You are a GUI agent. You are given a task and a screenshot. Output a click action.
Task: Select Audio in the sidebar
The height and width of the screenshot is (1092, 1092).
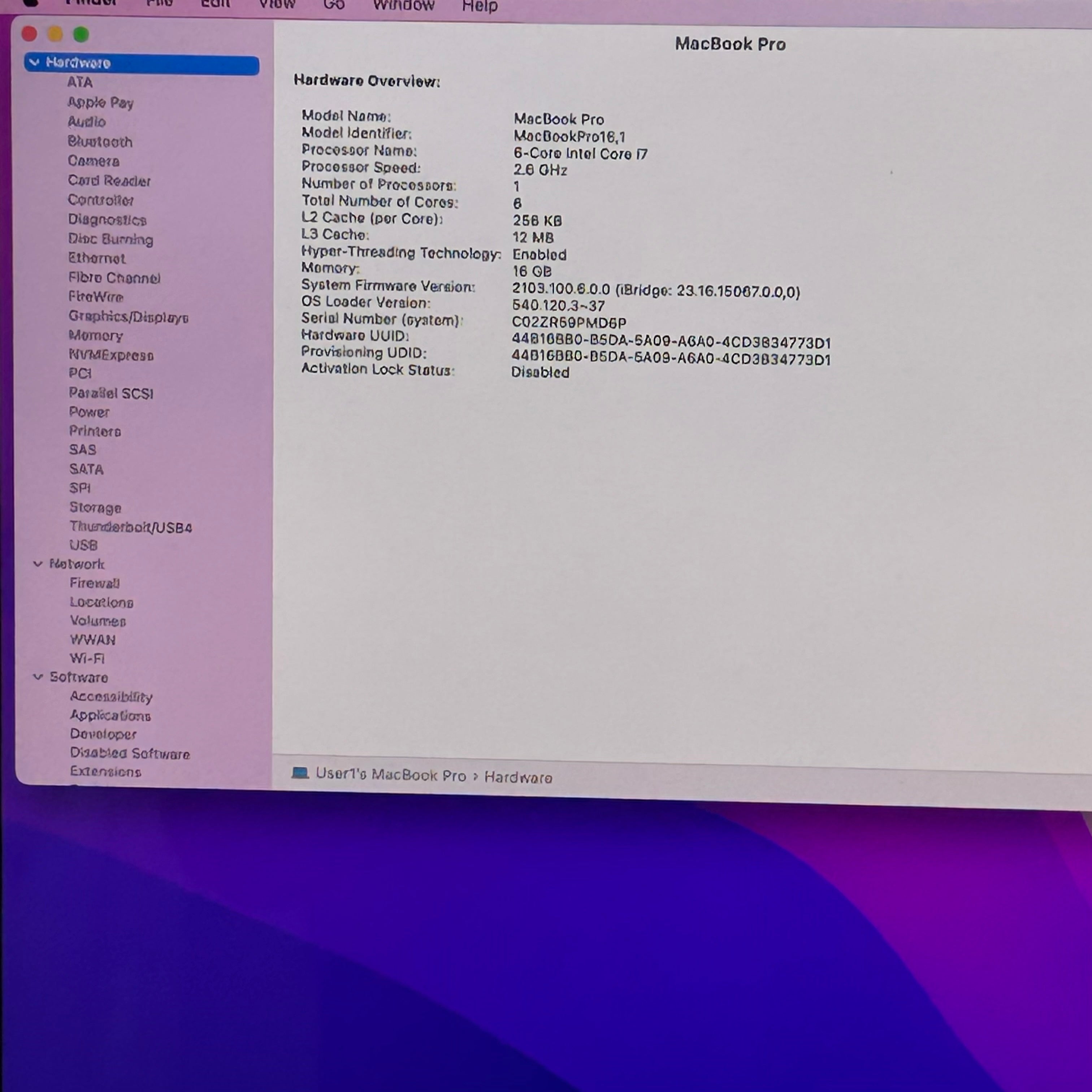tap(86, 122)
